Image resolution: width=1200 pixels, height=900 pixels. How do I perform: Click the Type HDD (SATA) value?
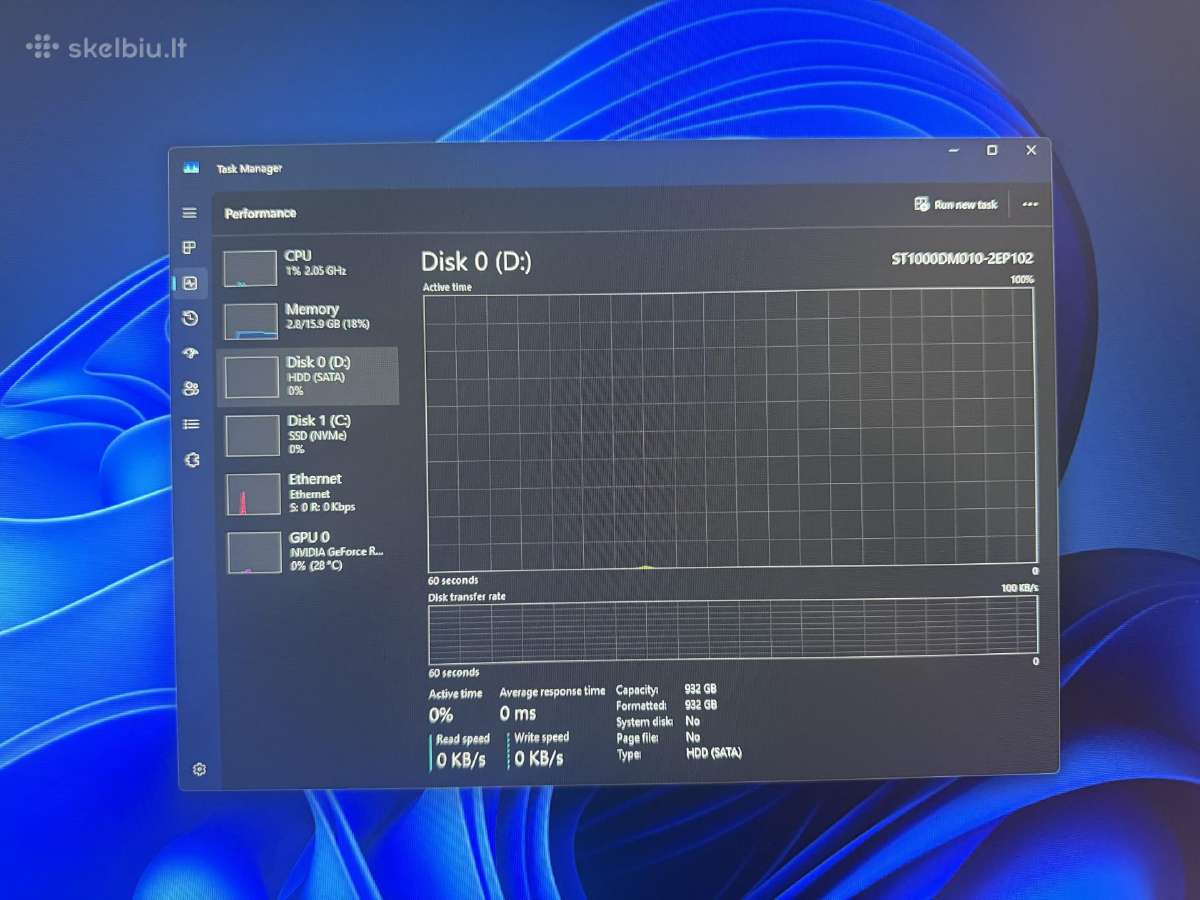pyautogui.click(x=713, y=753)
